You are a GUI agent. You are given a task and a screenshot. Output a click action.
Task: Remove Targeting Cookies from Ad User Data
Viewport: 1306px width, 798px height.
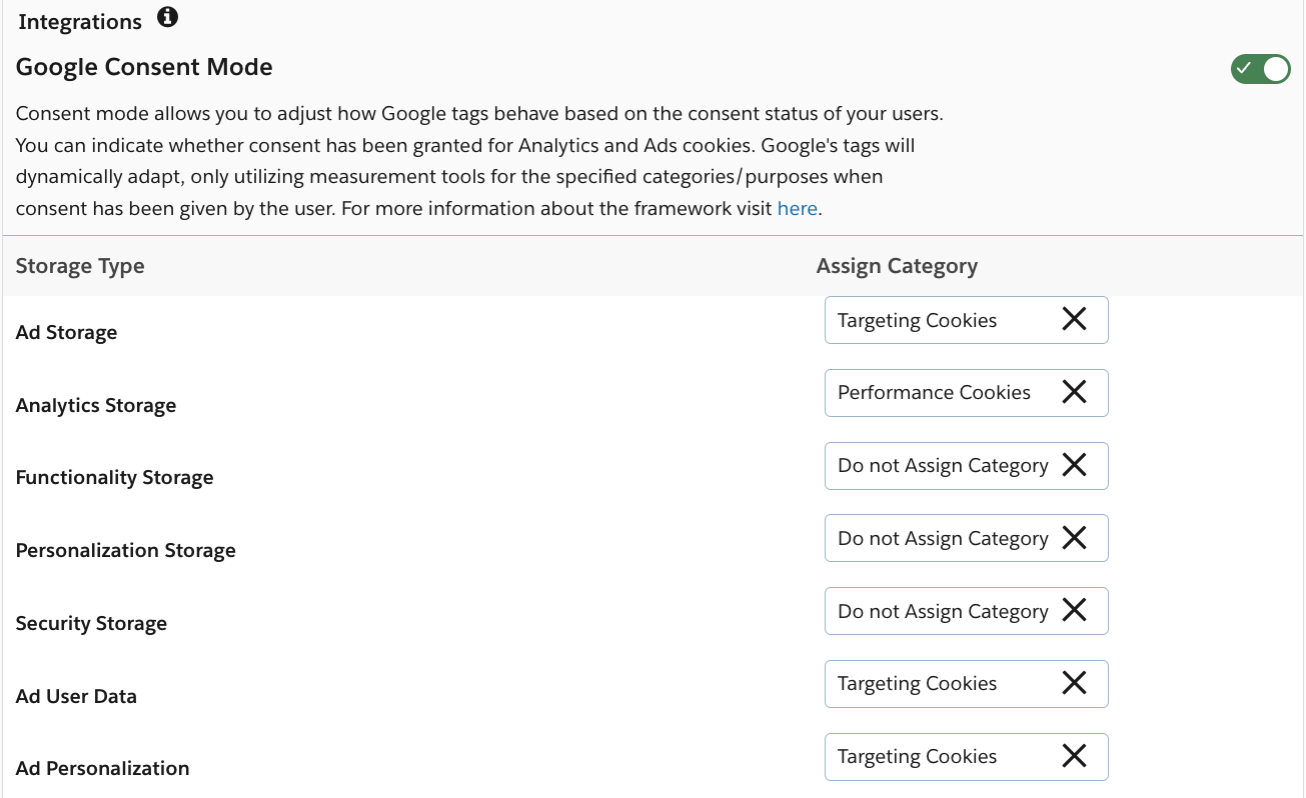[x=1074, y=683]
